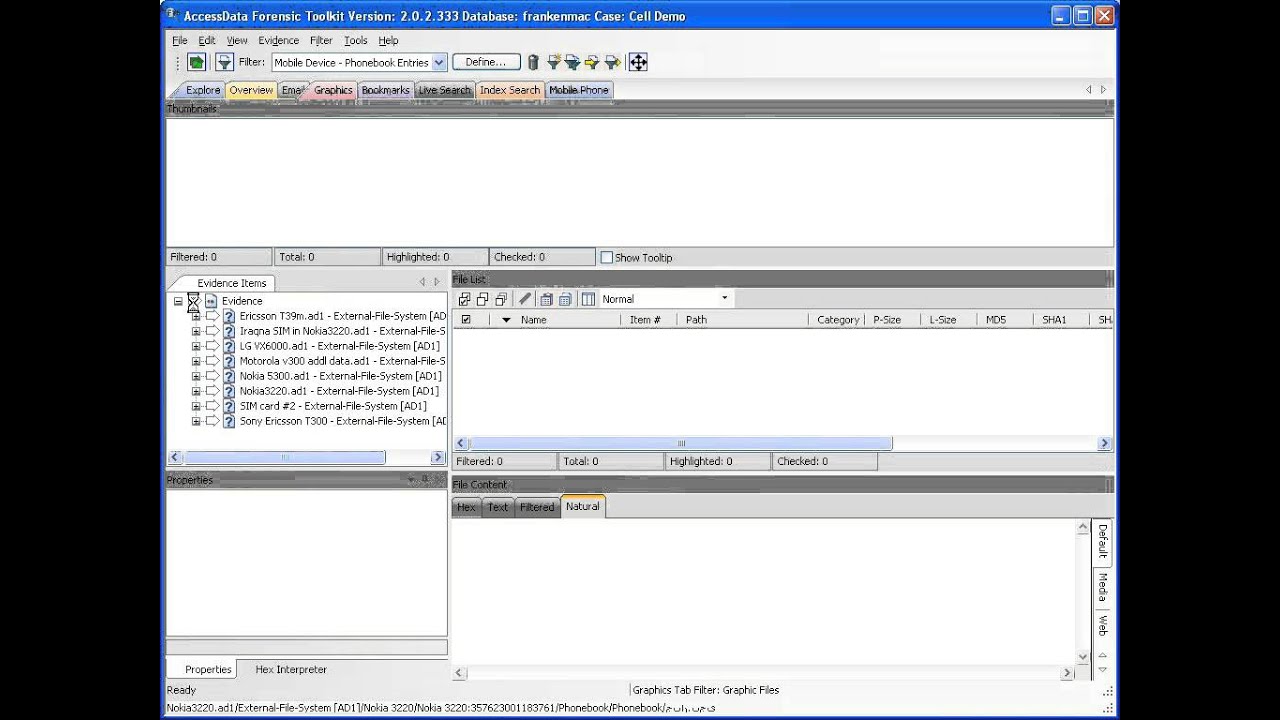This screenshot has height=720, width=1280.
Task: Check the arrow box for SIM card #2
Action: 212,406
